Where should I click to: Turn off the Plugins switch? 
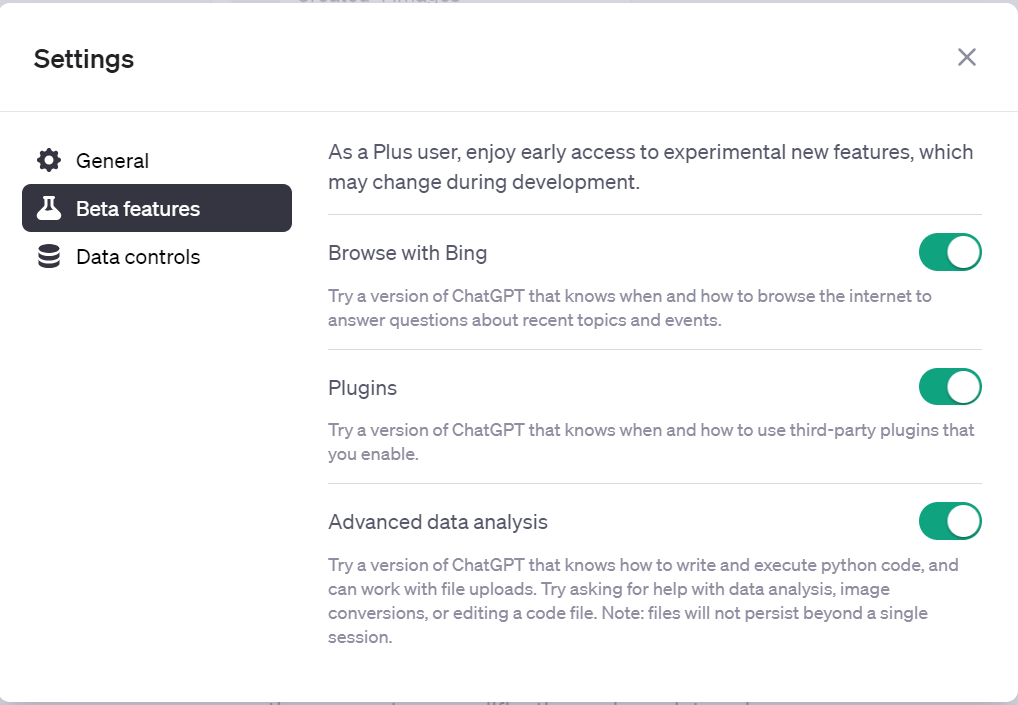tap(950, 386)
